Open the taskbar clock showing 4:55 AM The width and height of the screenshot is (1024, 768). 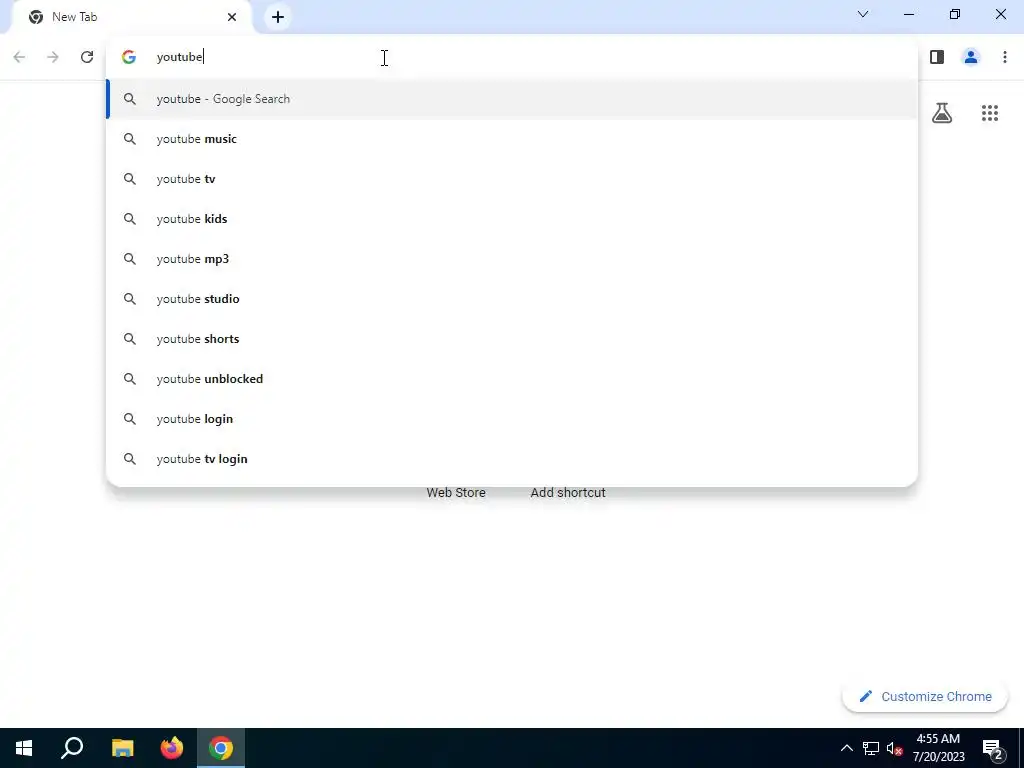(938, 748)
